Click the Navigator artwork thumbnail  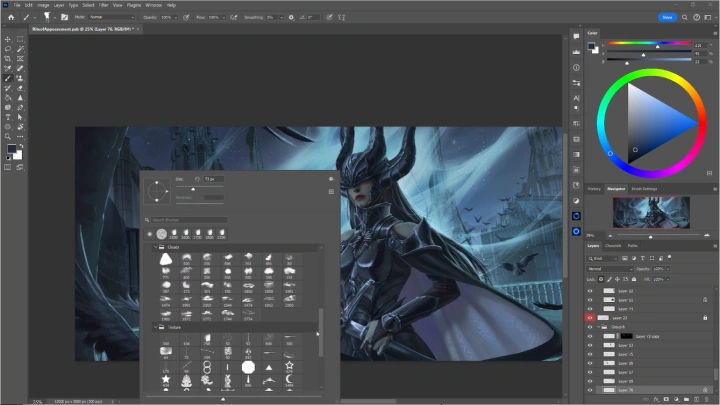pyautogui.click(x=651, y=212)
